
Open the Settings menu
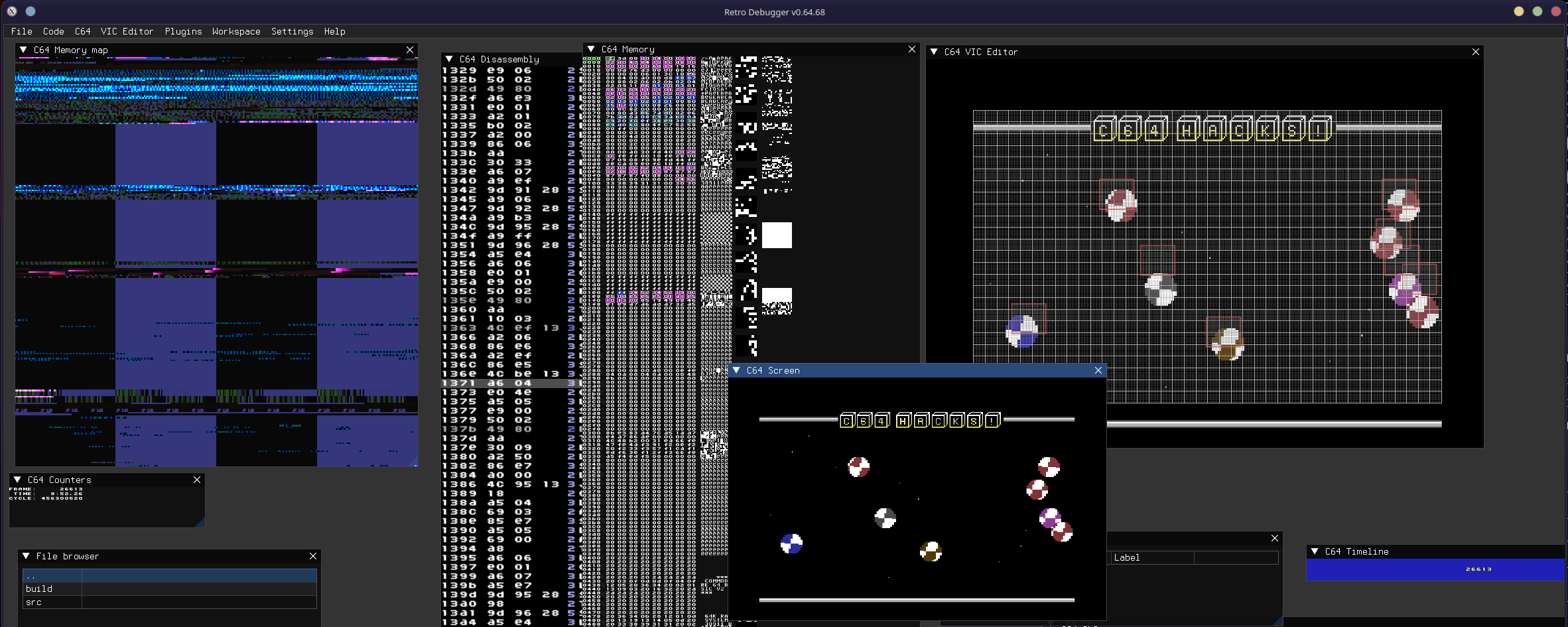coord(292,31)
